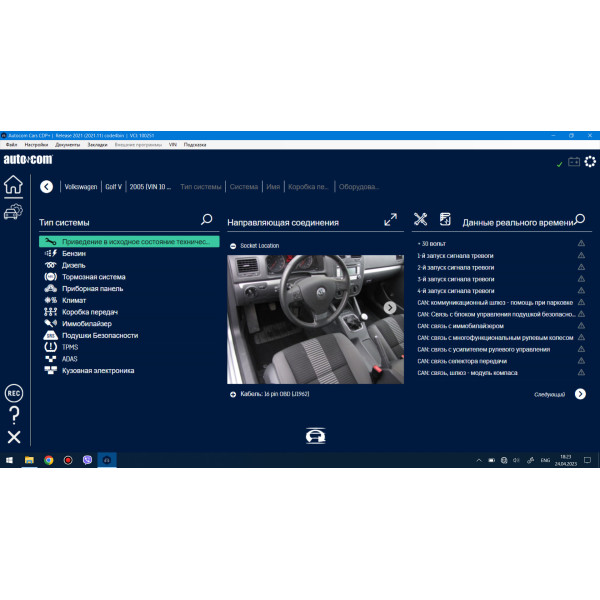
Task: Go to the Home screen icon
Action: coord(13,184)
